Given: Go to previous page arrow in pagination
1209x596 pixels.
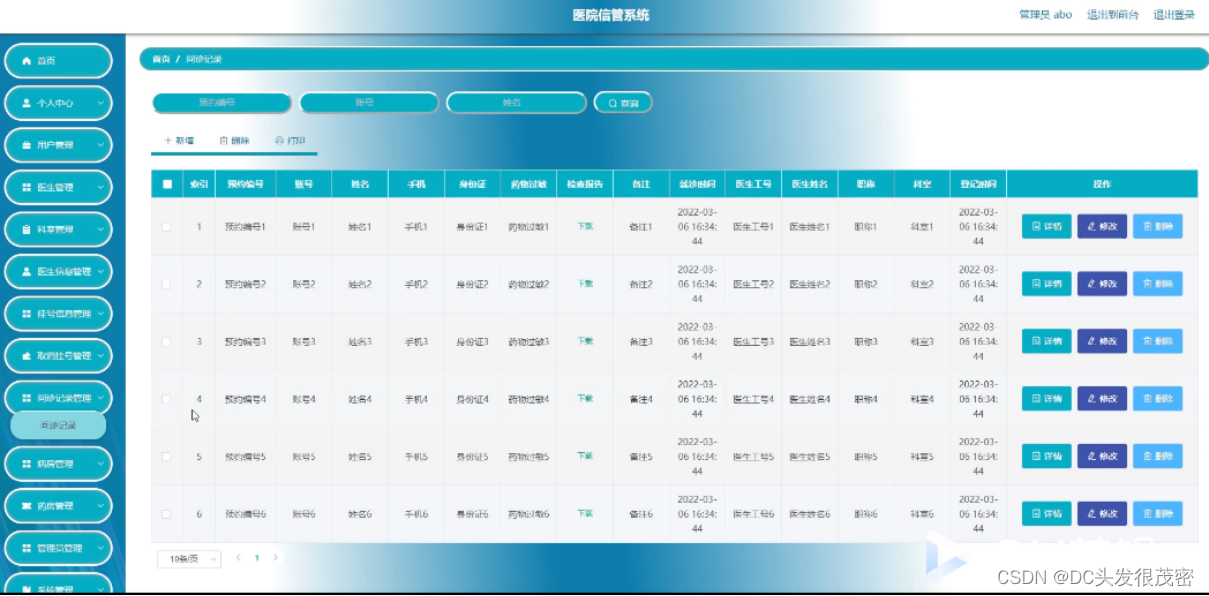Looking at the screenshot, I should pos(238,558).
